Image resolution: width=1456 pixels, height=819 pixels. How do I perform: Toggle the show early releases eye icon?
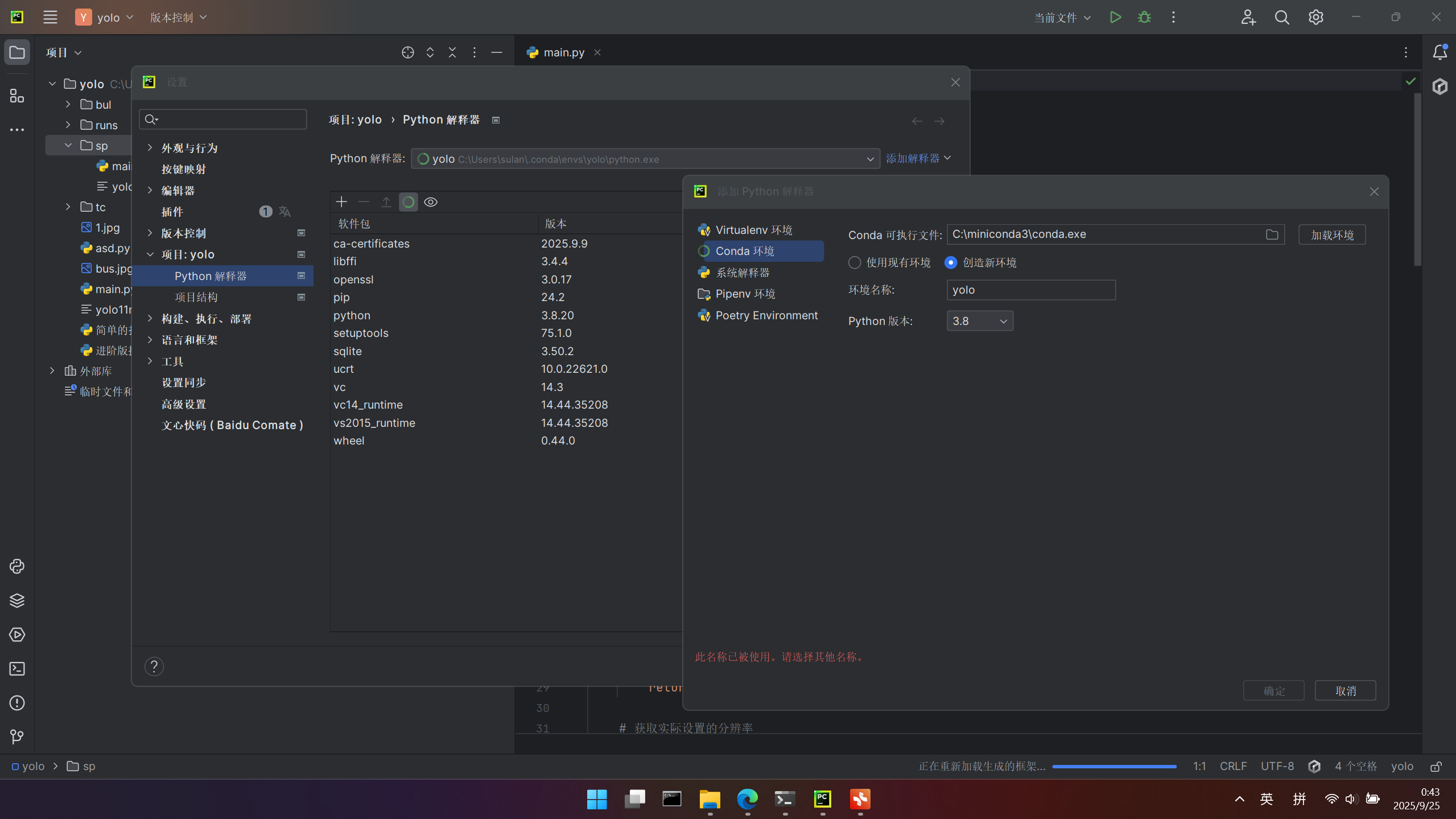tap(431, 202)
